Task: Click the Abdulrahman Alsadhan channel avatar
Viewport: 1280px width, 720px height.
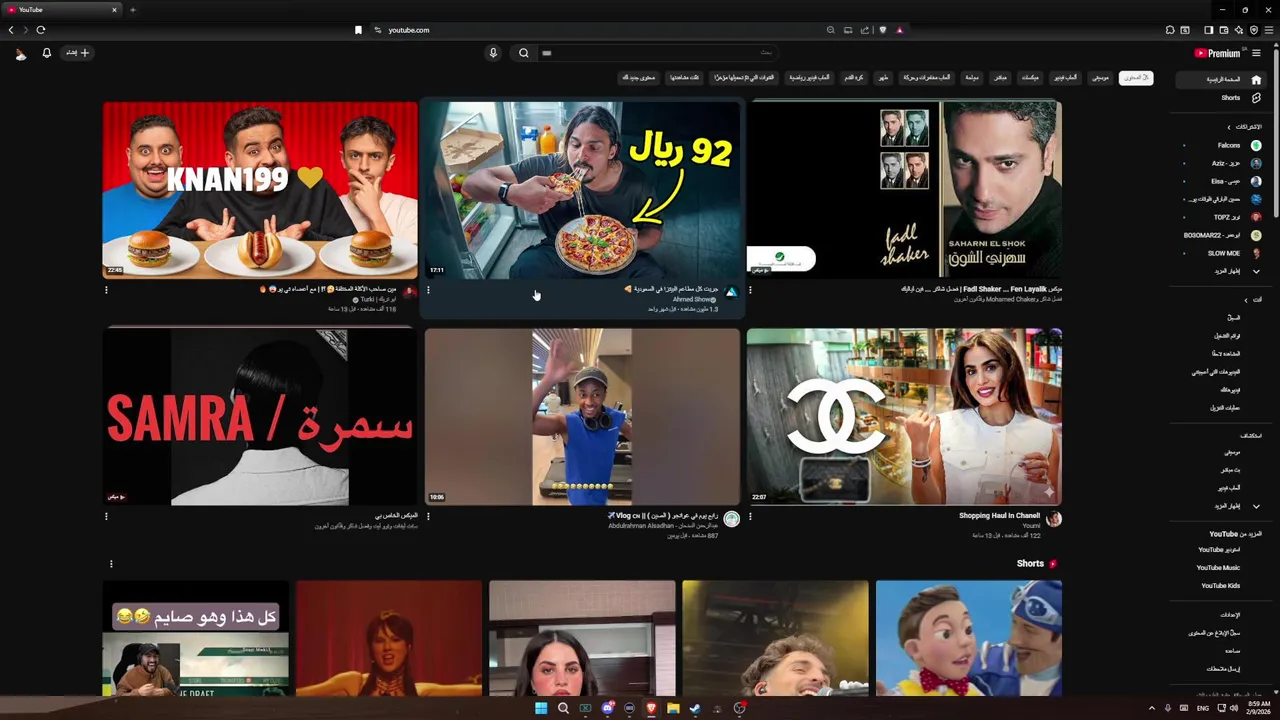Action: coord(732,518)
